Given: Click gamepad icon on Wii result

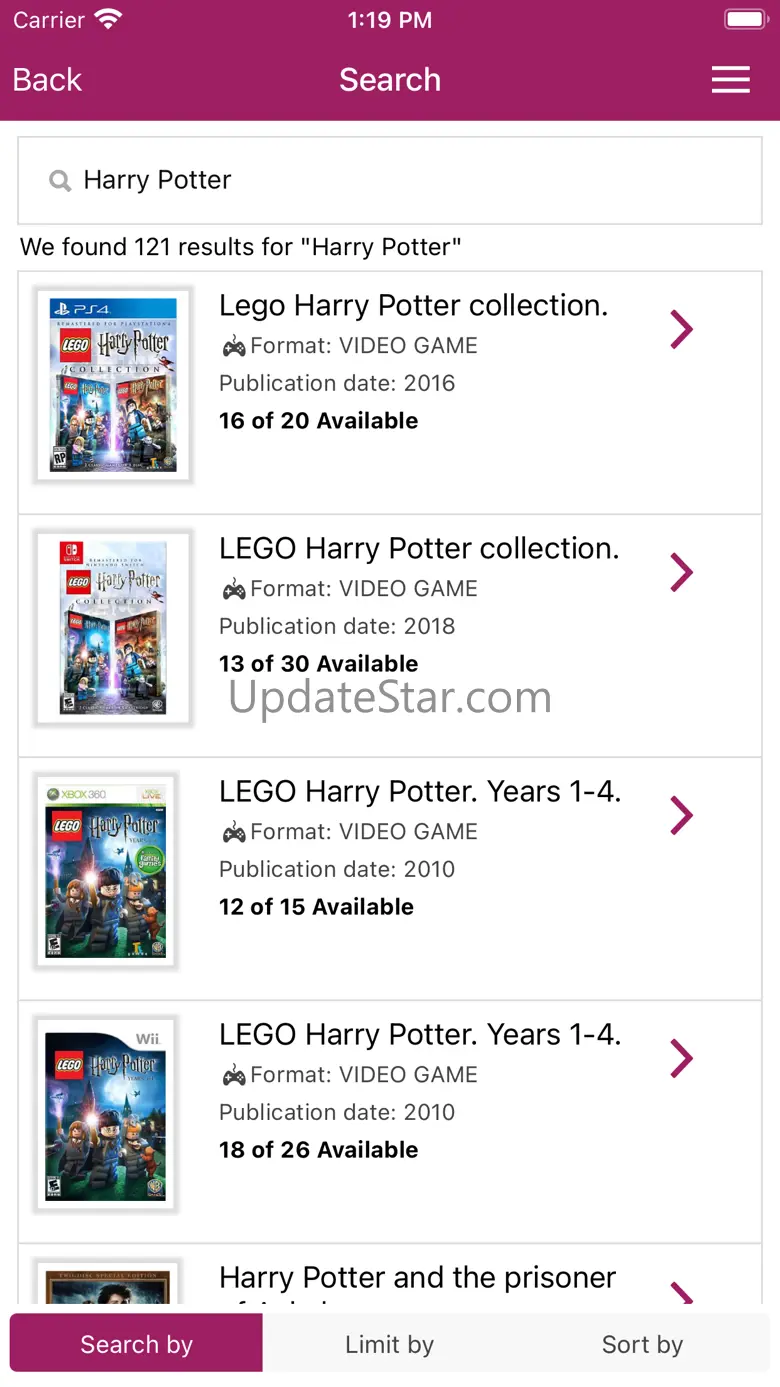Looking at the screenshot, I should (233, 1076).
